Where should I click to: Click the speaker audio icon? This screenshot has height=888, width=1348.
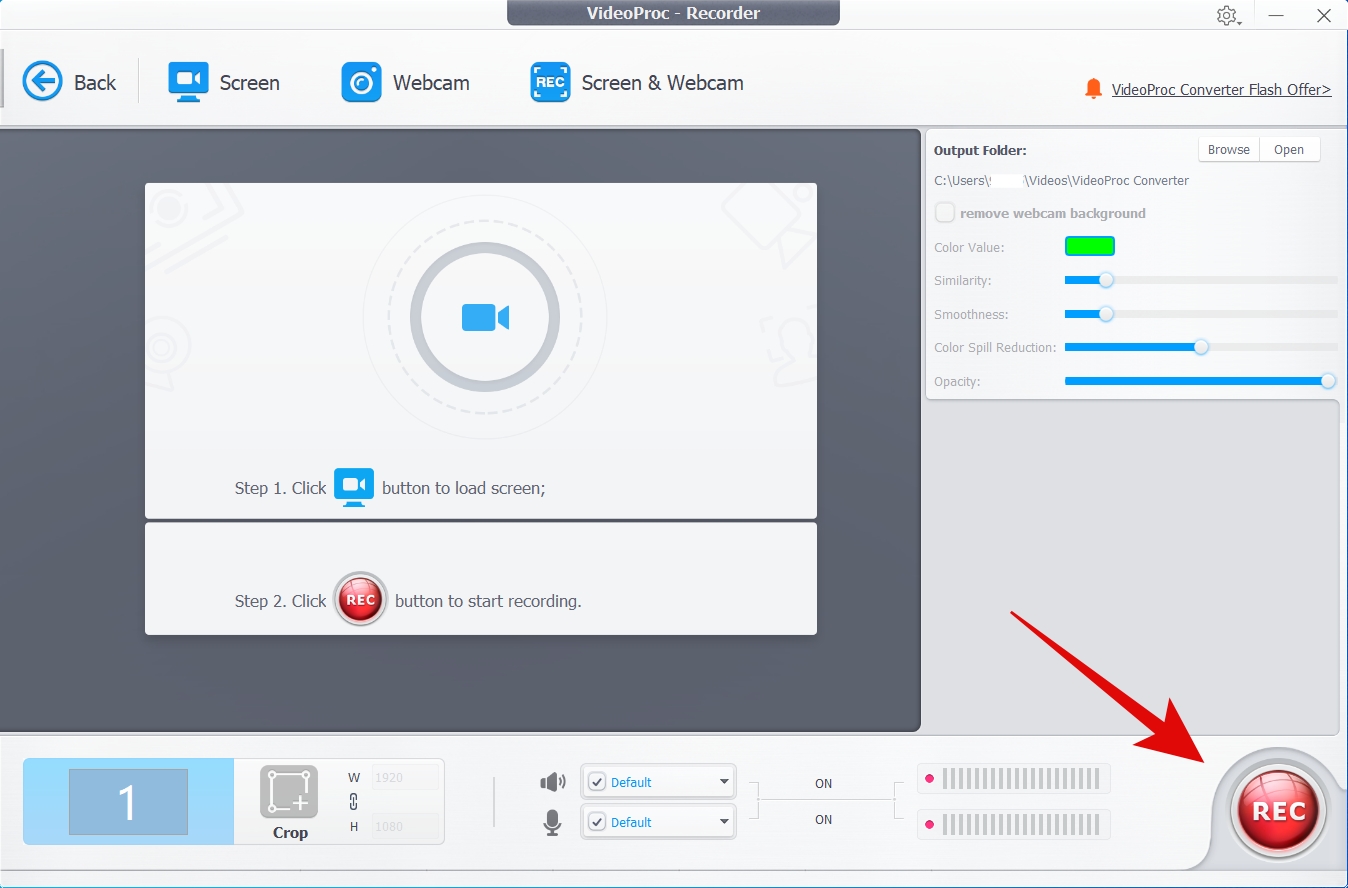[x=552, y=782]
